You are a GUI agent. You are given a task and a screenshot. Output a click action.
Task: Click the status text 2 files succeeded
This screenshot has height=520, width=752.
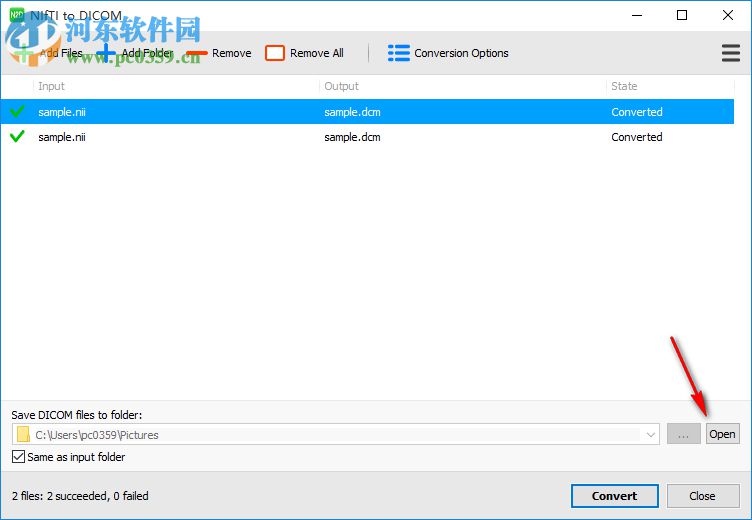click(80, 496)
